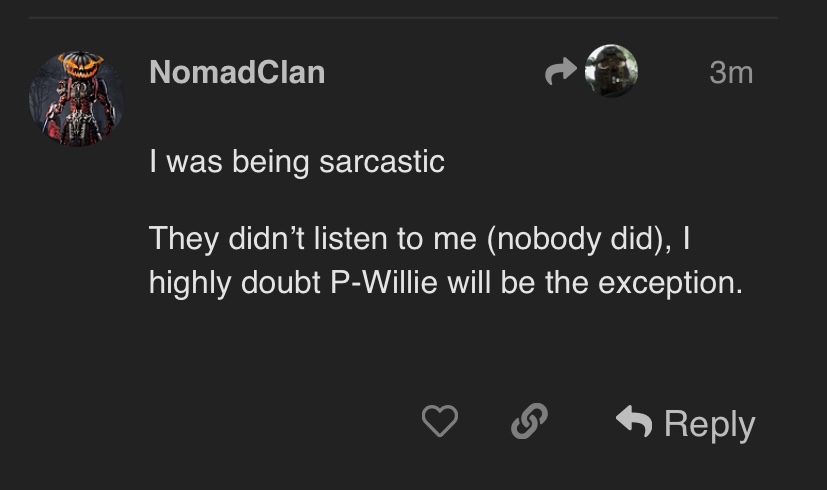Viewport: 827px width, 490px height.
Task: Open NomadClan's pumpkin-head avatar
Action: coord(77,99)
